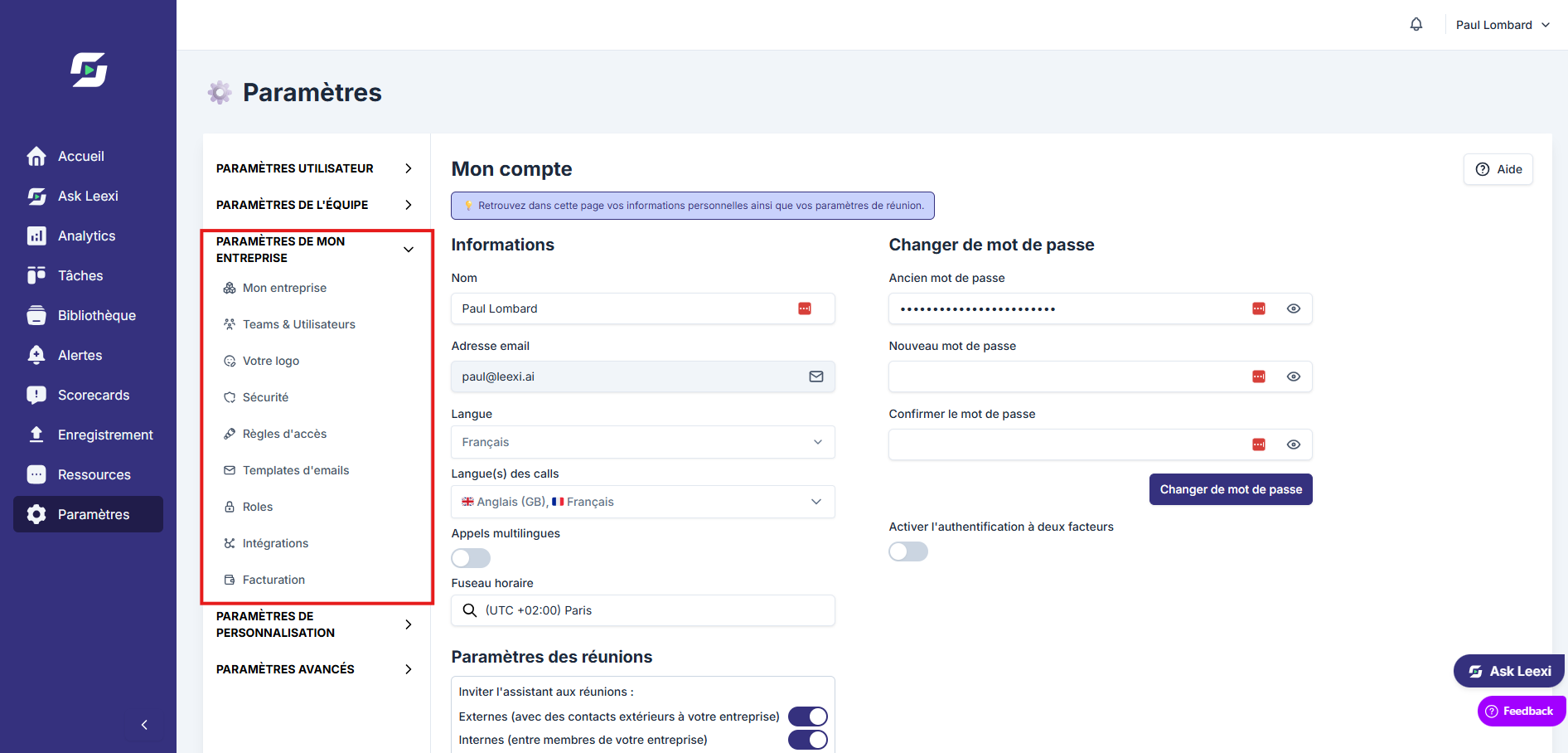This screenshot has height=753, width=1568.
Task: Click the Alertes bell icon
Action: [36, 355]
